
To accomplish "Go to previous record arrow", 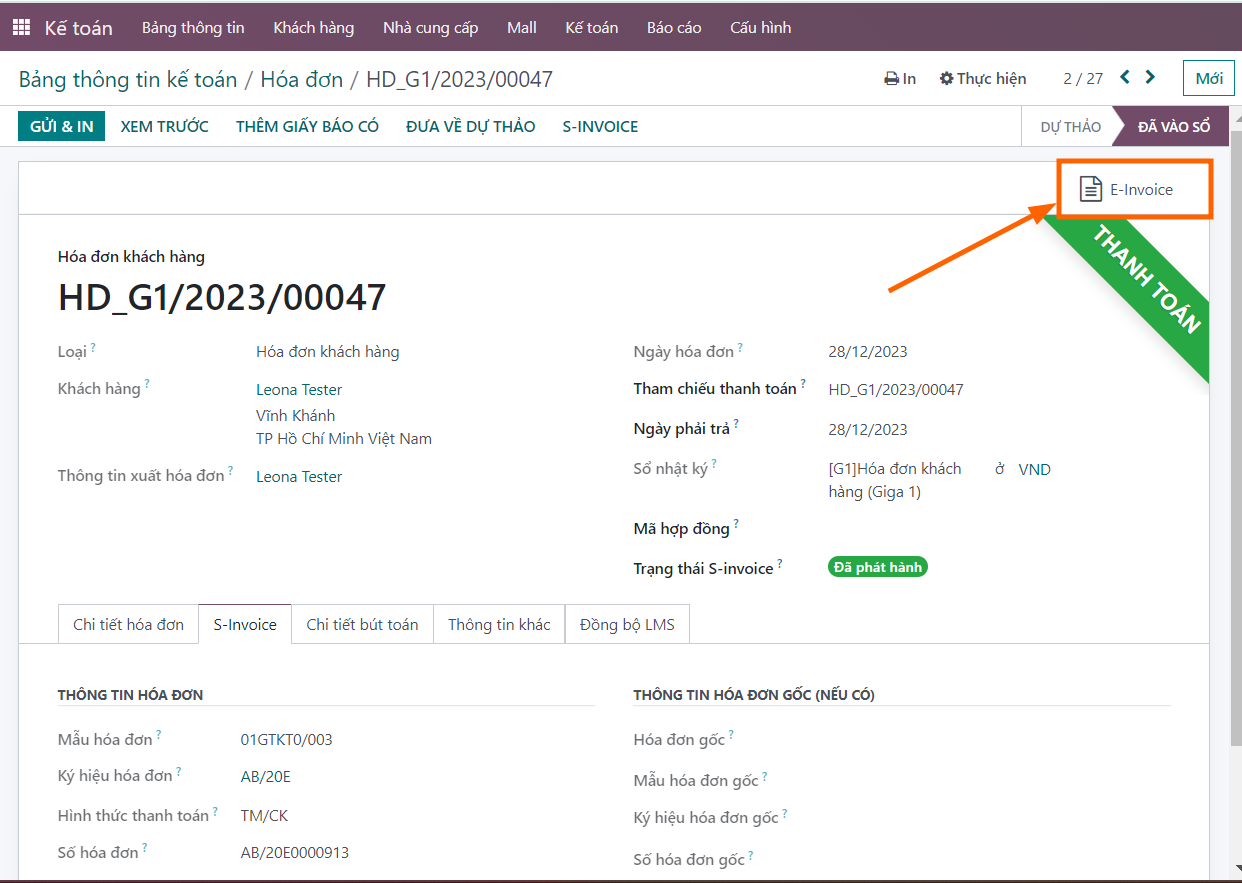I will pyautogui.click(x=1125, y=77).
